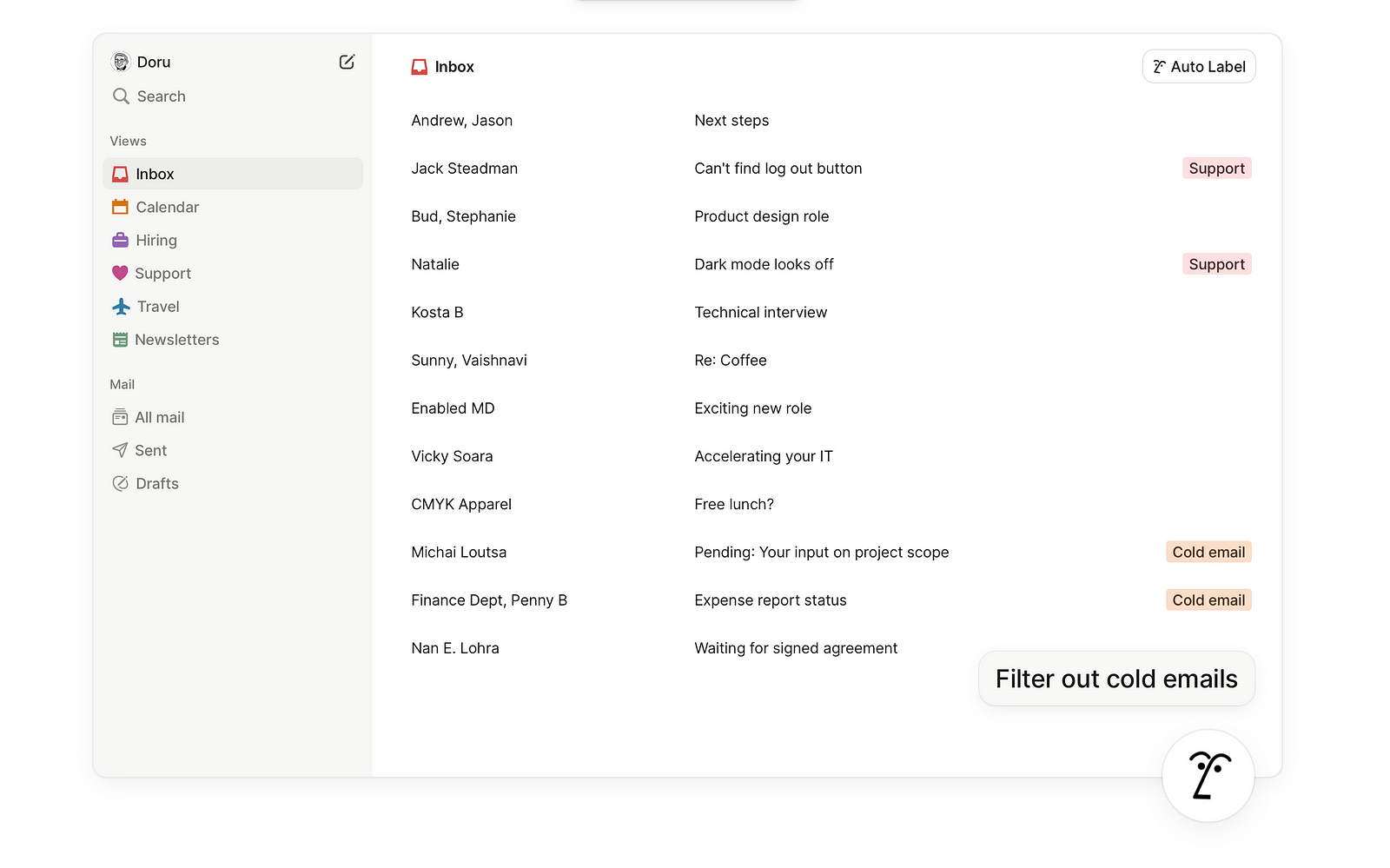This screenshot has width=1390, height=868.
Task: Select Inbox in the sidebar
Action: point(155,174)
